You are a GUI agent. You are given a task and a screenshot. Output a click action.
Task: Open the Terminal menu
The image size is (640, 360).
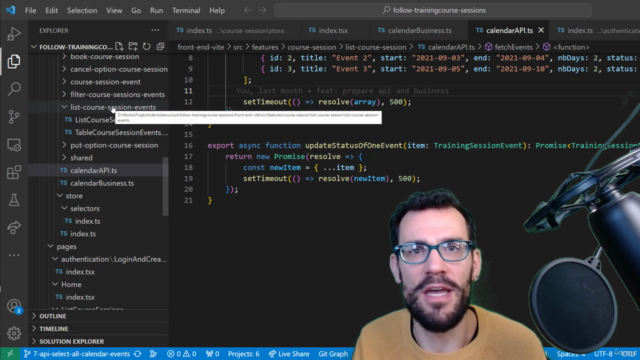186,10
